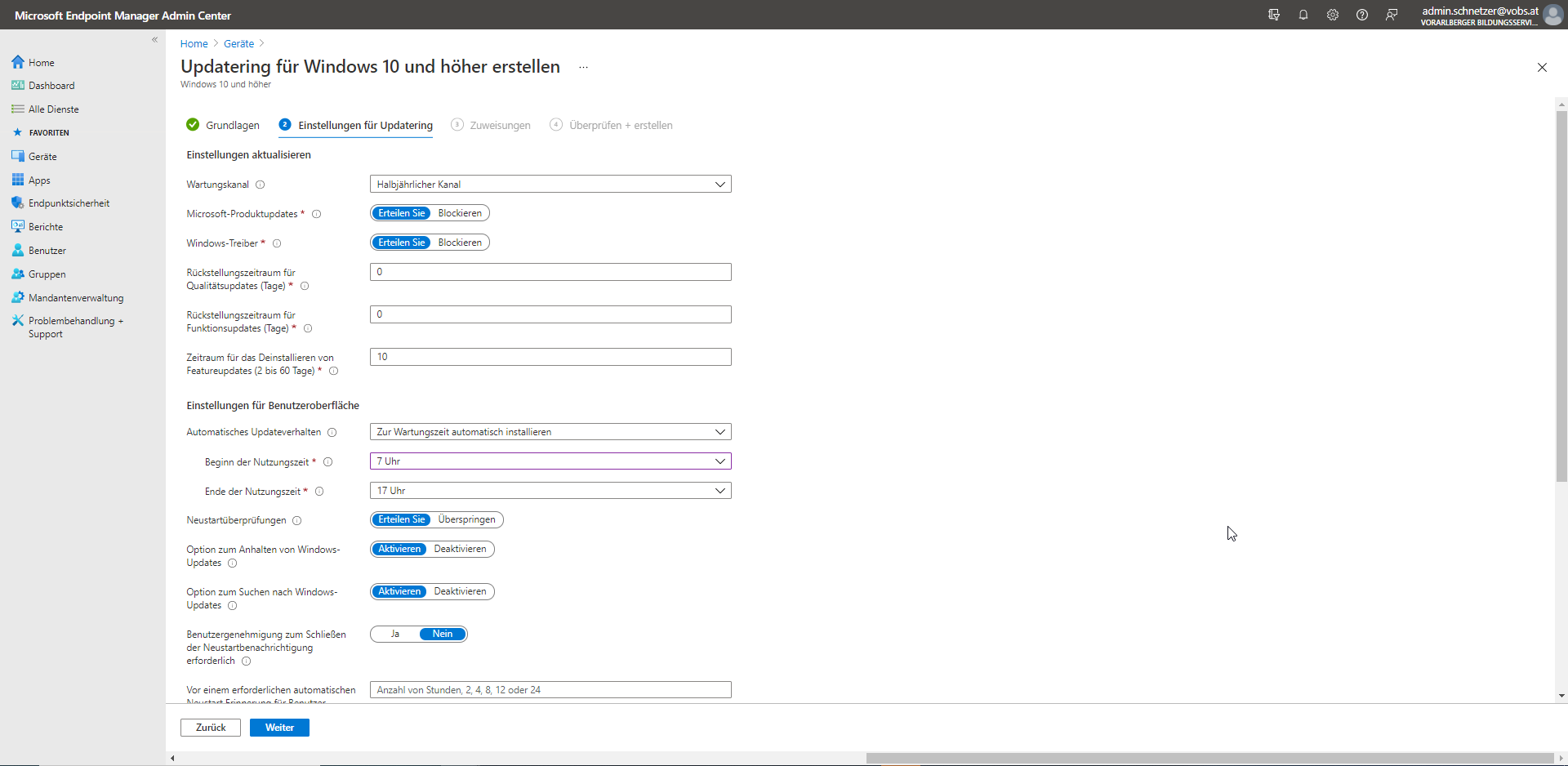1568x766 pixels.
Task: Open the feedback icon in top bar
Action: tap(1392, 15)
